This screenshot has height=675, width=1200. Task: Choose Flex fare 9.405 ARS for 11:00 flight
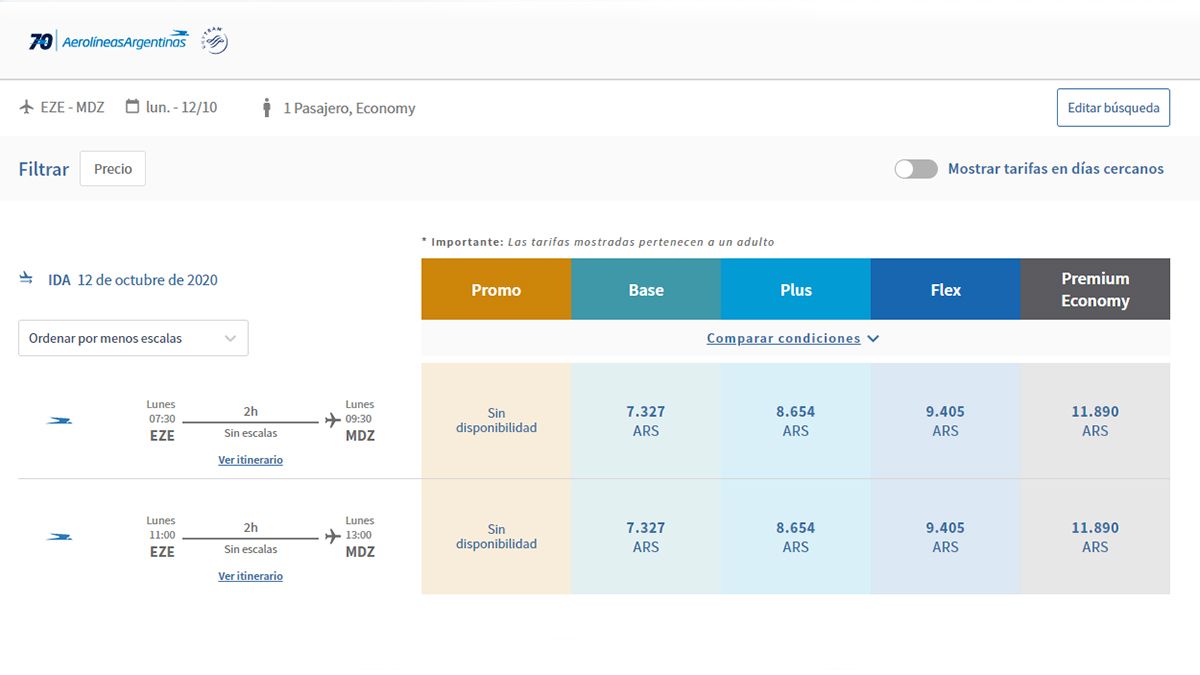tap(945, 537)
